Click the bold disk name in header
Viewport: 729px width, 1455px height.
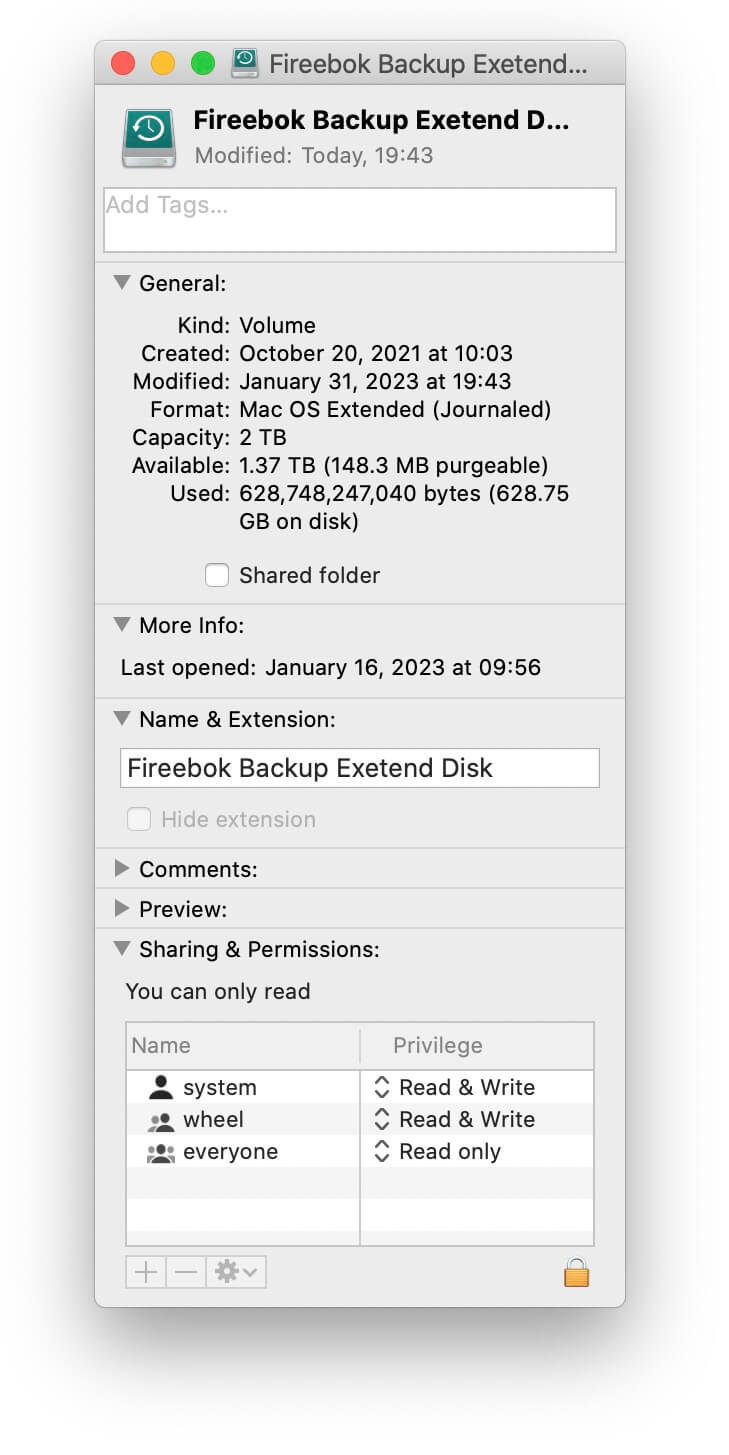tap(381, 121)
